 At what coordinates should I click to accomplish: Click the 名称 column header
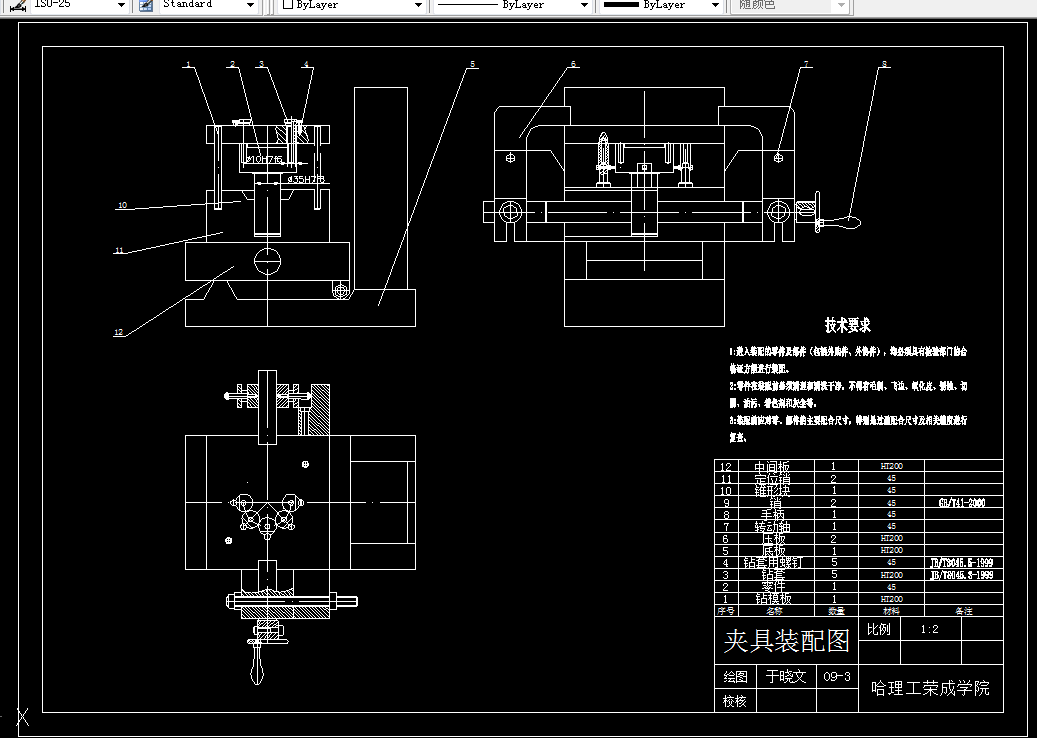click(774, 610)
